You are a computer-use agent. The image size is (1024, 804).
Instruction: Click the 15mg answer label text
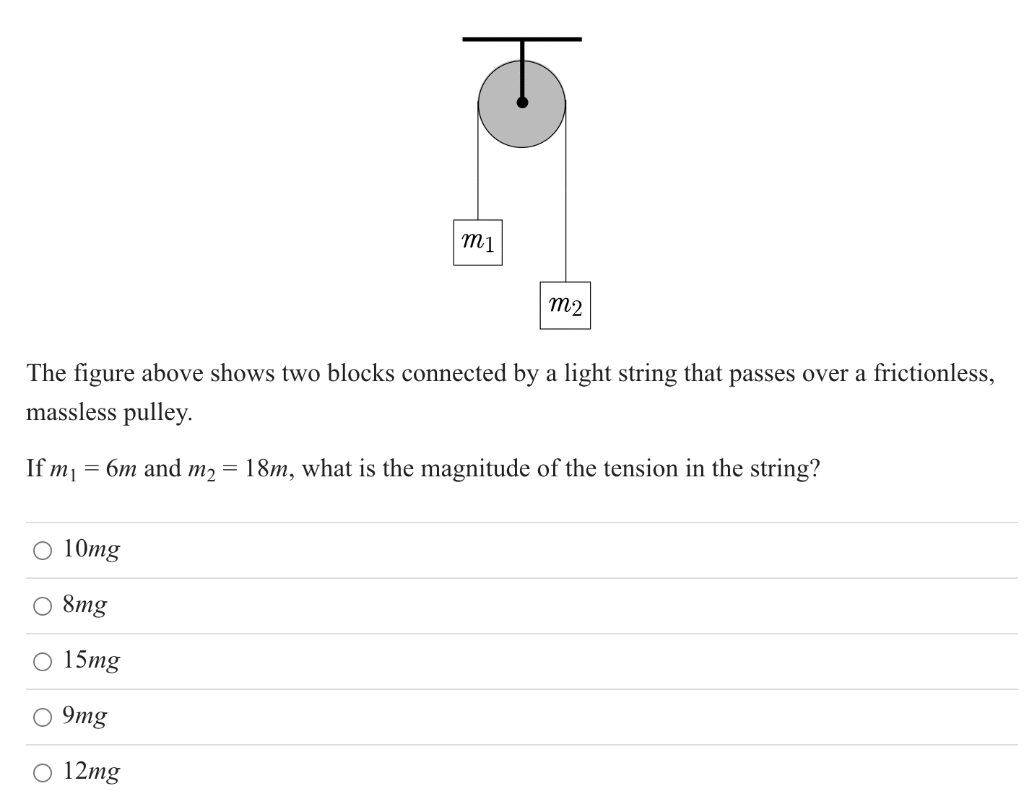click(x=91, y=660)
